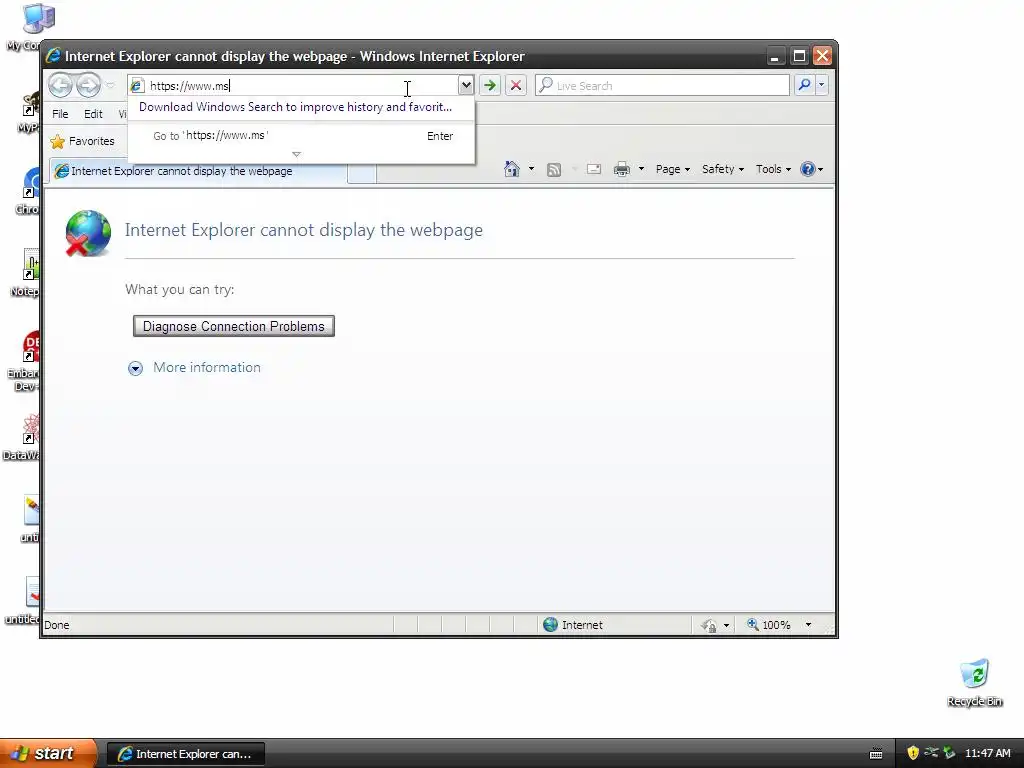The image size is (1024, 768).
Task: Click the Print icon
Action: pyautogui.click(x=622, y=169)
